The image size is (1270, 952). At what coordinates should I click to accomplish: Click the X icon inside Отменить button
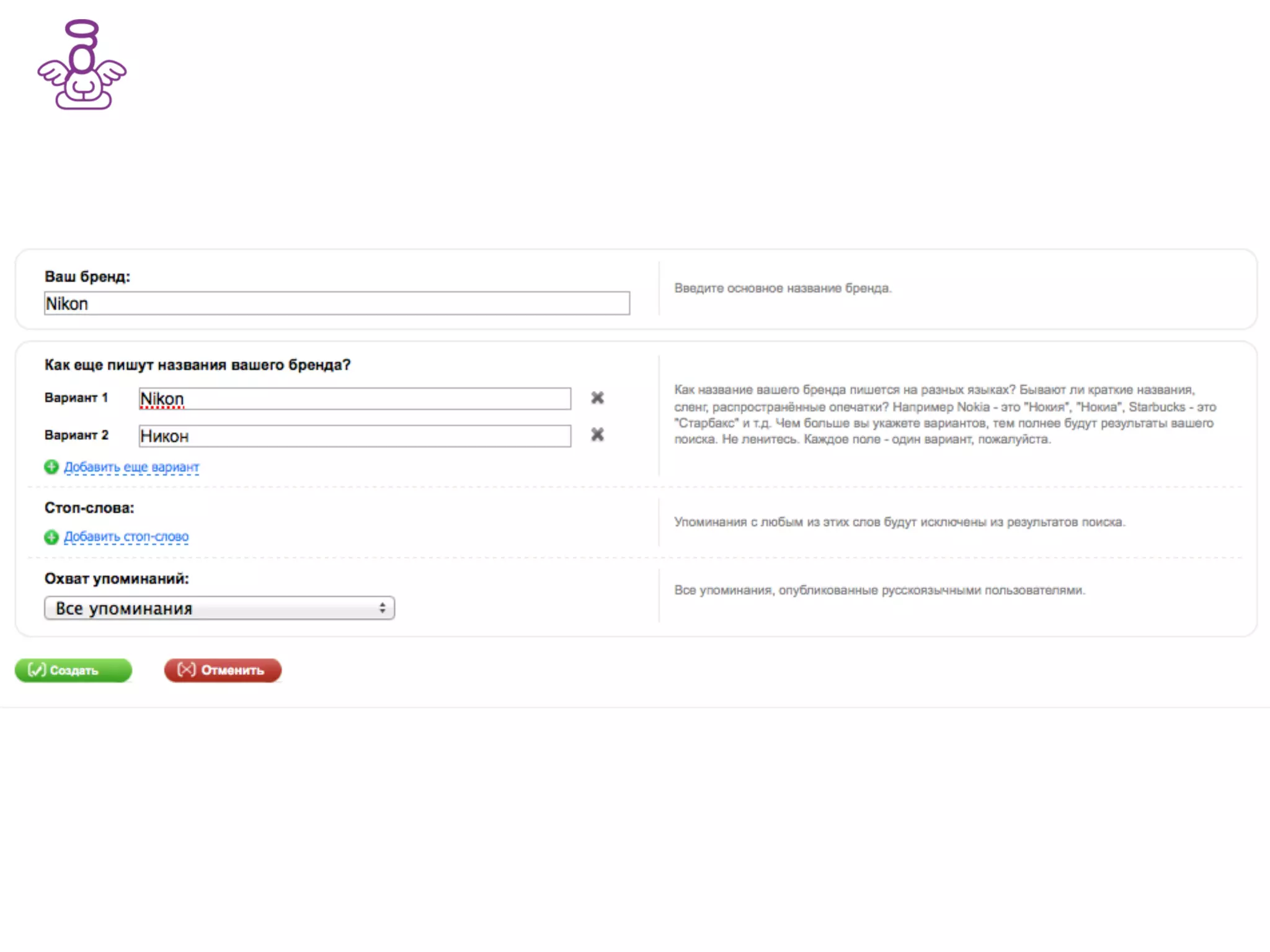click(186, 670)
